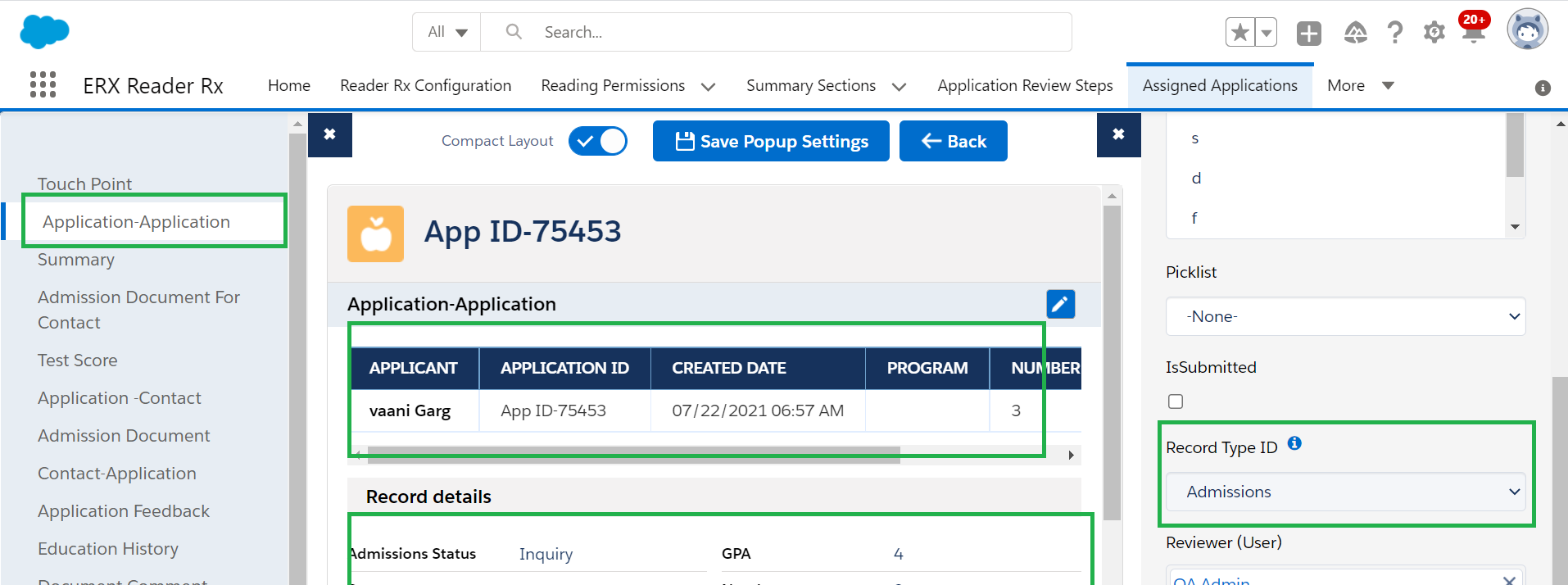Click the Save Popup Settings button
Viewport: 1568px width, 585px height.
(771, 141)
